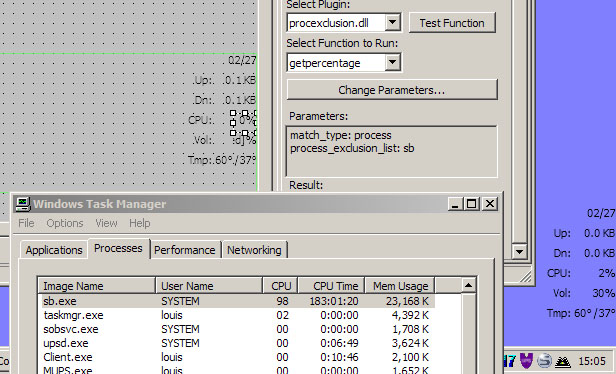
Task: Expand the Select Function to Run dropdown
Action: [392, 62]
